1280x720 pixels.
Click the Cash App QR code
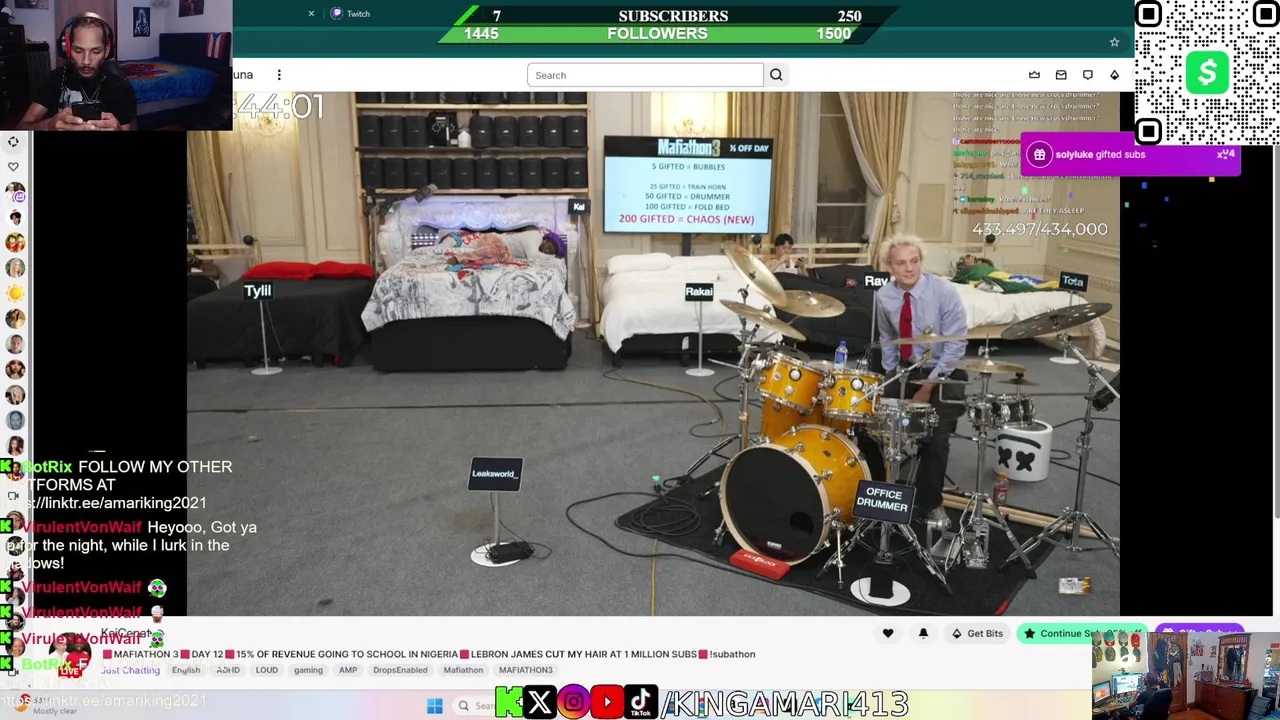[x=1207, y=73]
